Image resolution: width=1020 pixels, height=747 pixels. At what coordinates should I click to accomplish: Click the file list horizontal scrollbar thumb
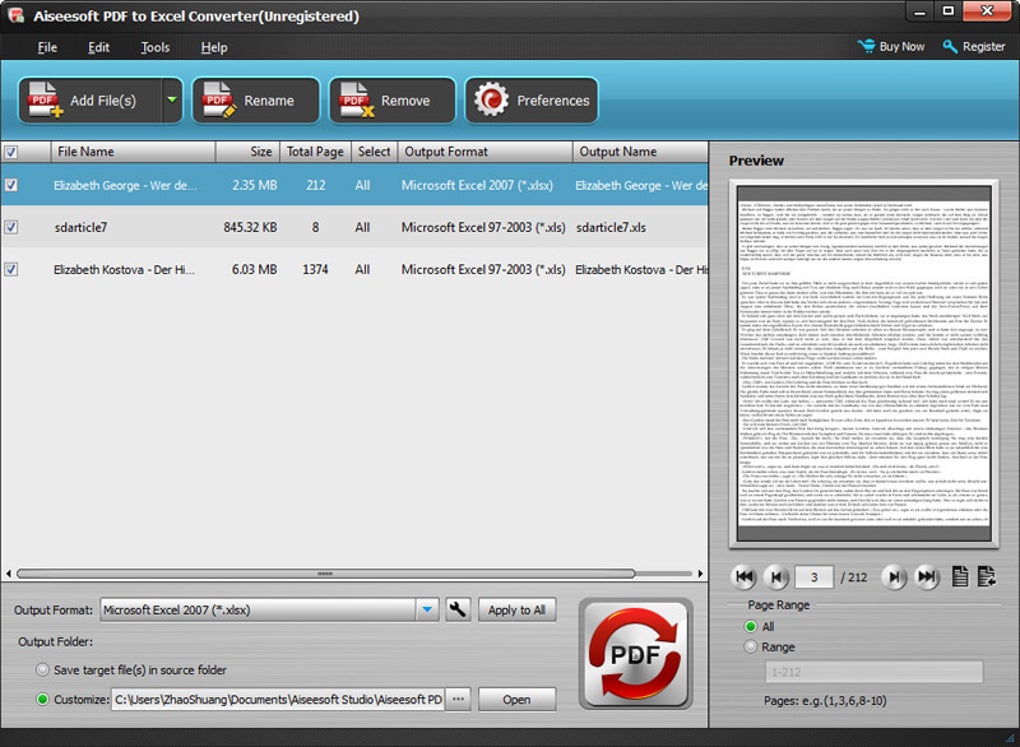(325, 573)
